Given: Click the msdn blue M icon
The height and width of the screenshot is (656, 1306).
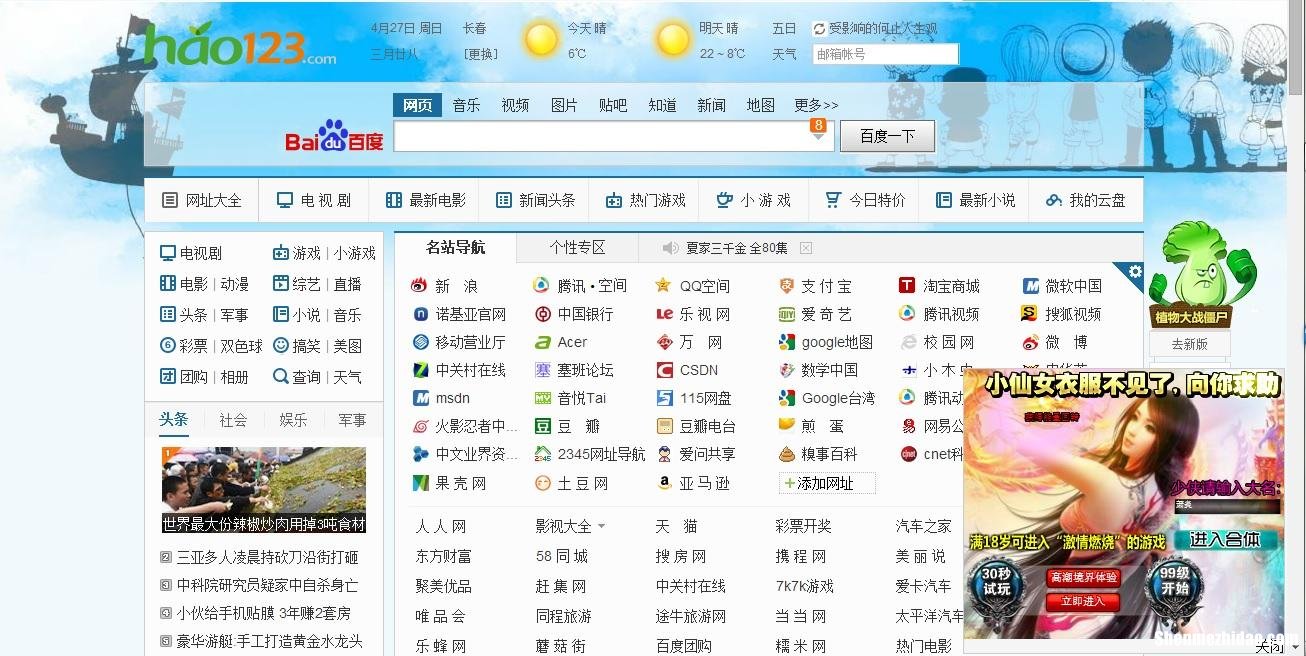Looking at the screenshot, I should 420,398.
